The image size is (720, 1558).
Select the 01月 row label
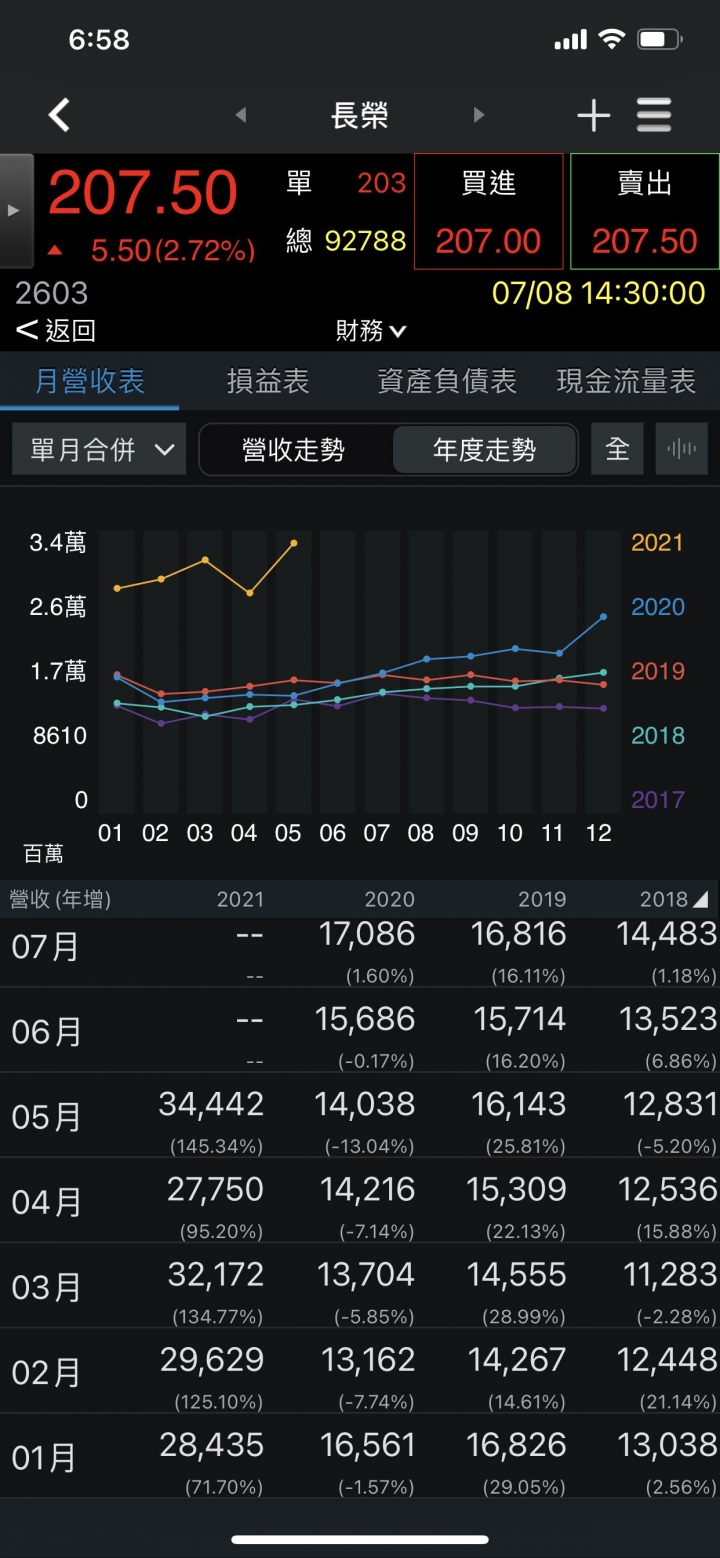46,1458
